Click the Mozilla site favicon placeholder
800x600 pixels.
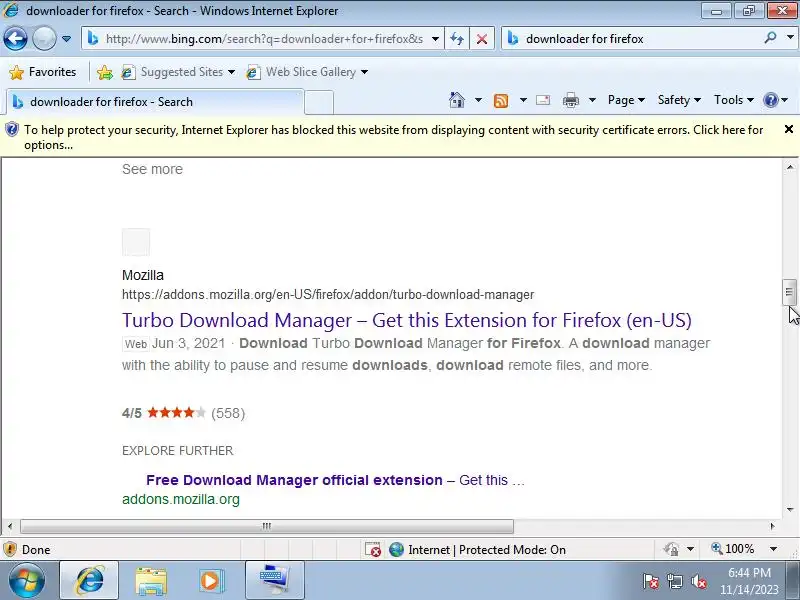[136, 242]
